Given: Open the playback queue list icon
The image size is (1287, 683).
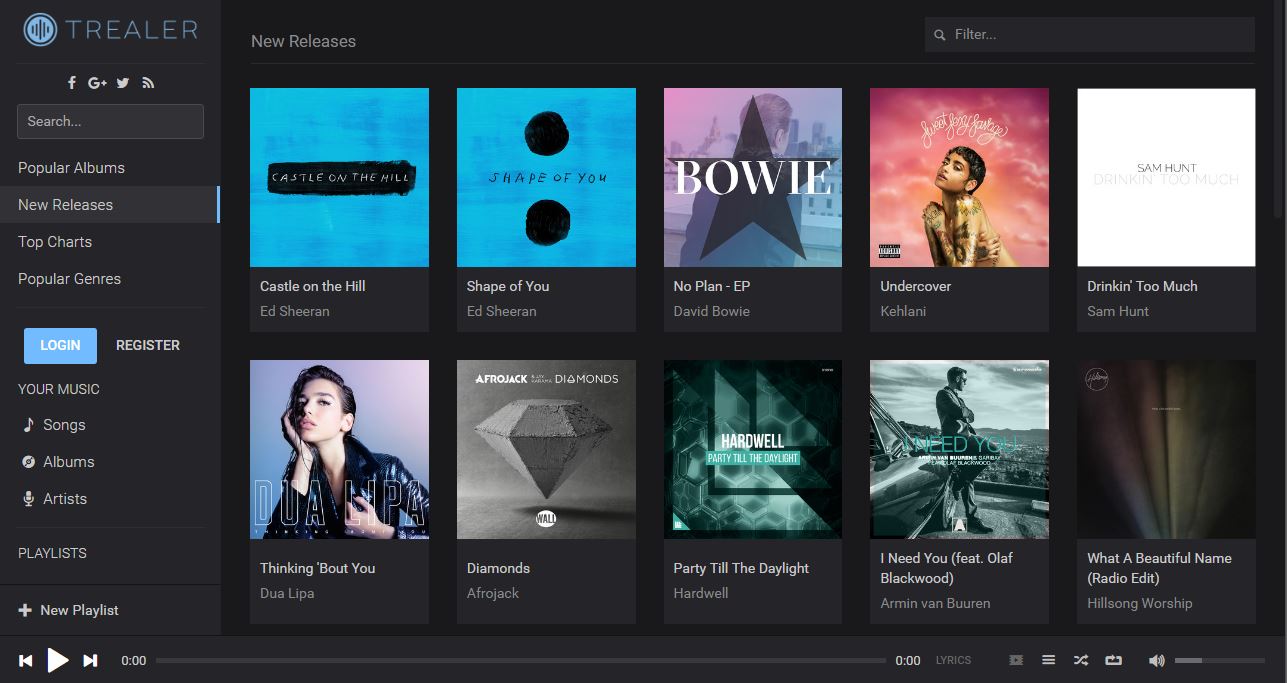Looking at the screenshot, I should tap(1048, 660).
